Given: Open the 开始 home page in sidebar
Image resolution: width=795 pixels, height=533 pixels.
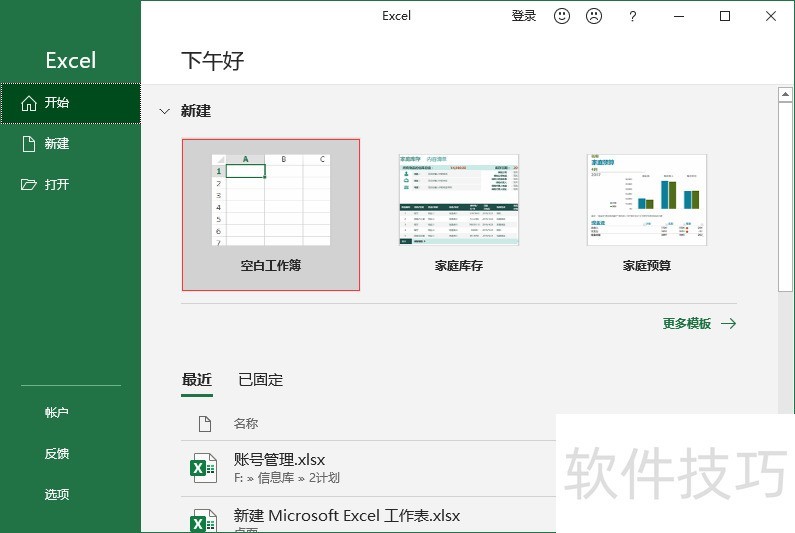Looking at the screenshot, I should (x=70, y=103).
